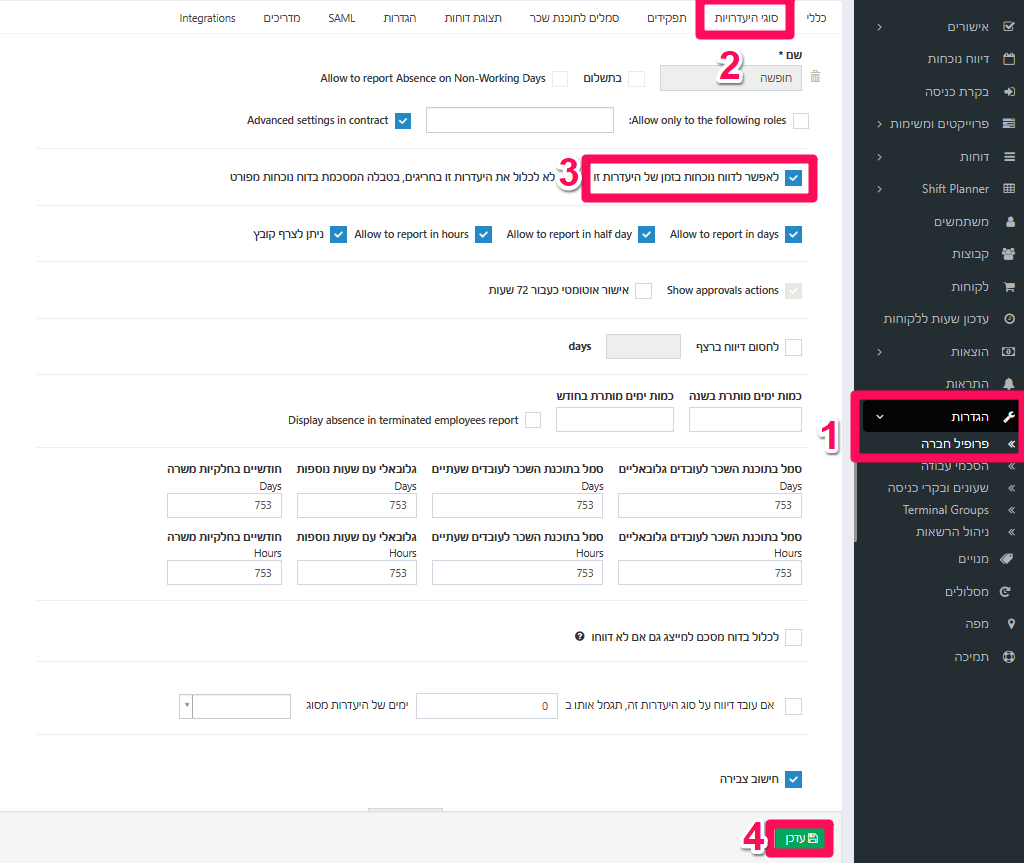This screenshot has width=1024, height=863.
Task: Click the תמיכה support lifebuoy icon
Action: (1009, 657)
